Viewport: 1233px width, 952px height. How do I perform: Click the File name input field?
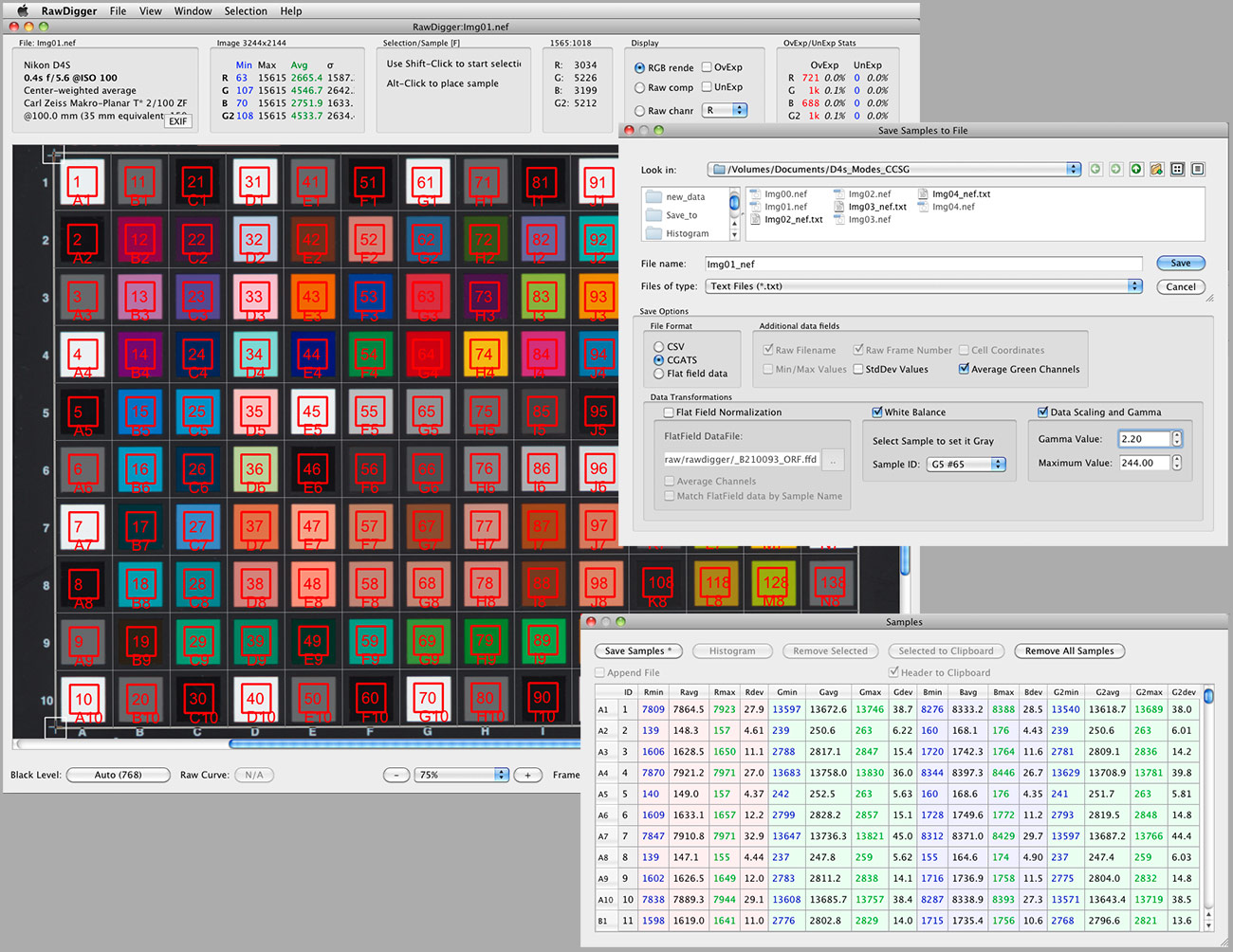923,264
